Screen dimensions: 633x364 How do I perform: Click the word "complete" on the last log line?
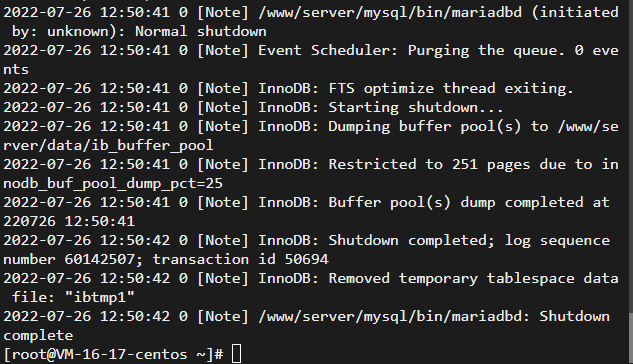[x=38, y=335]
